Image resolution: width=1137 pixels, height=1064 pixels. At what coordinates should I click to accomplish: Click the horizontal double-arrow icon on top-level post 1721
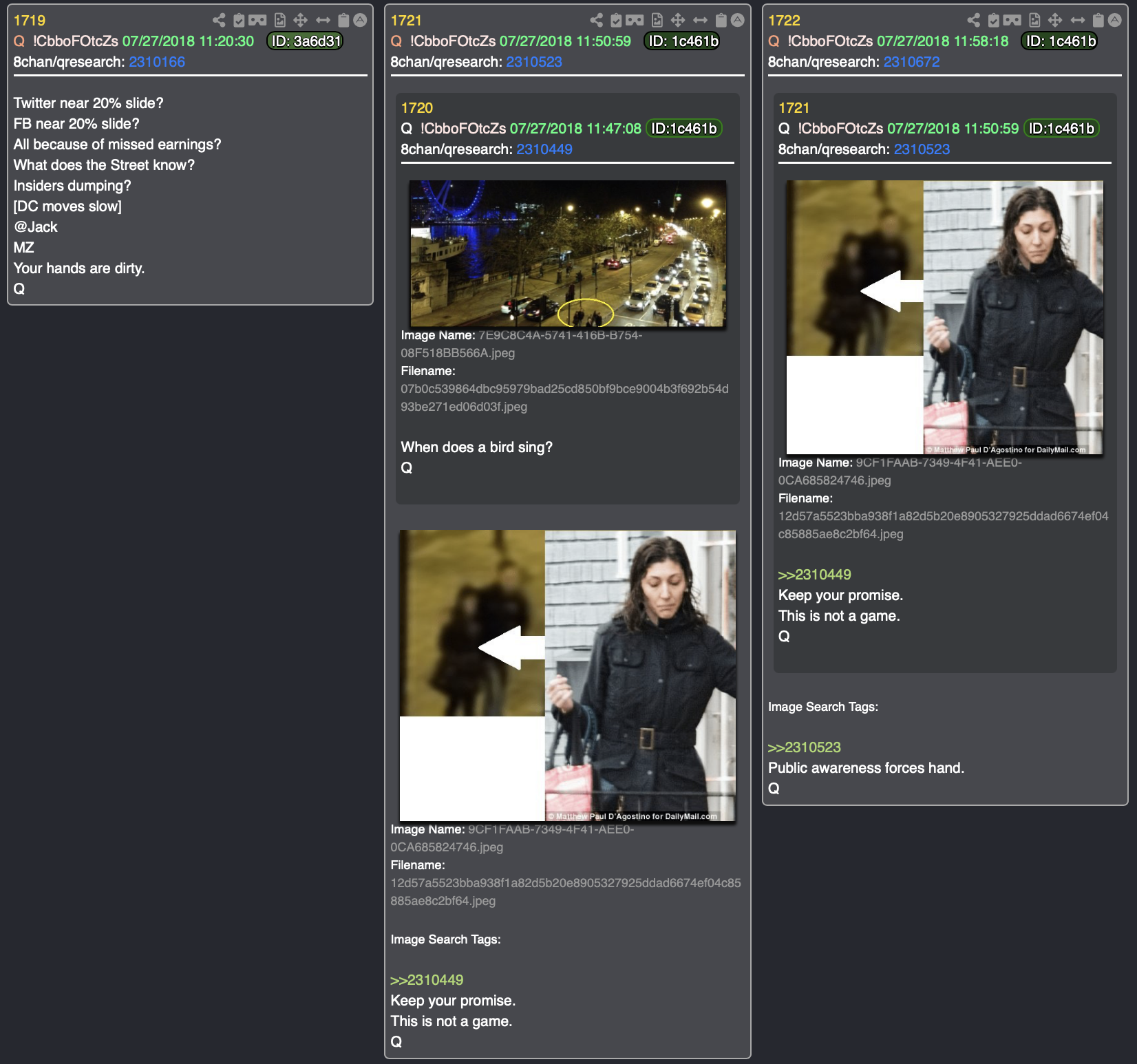point(701,20)
